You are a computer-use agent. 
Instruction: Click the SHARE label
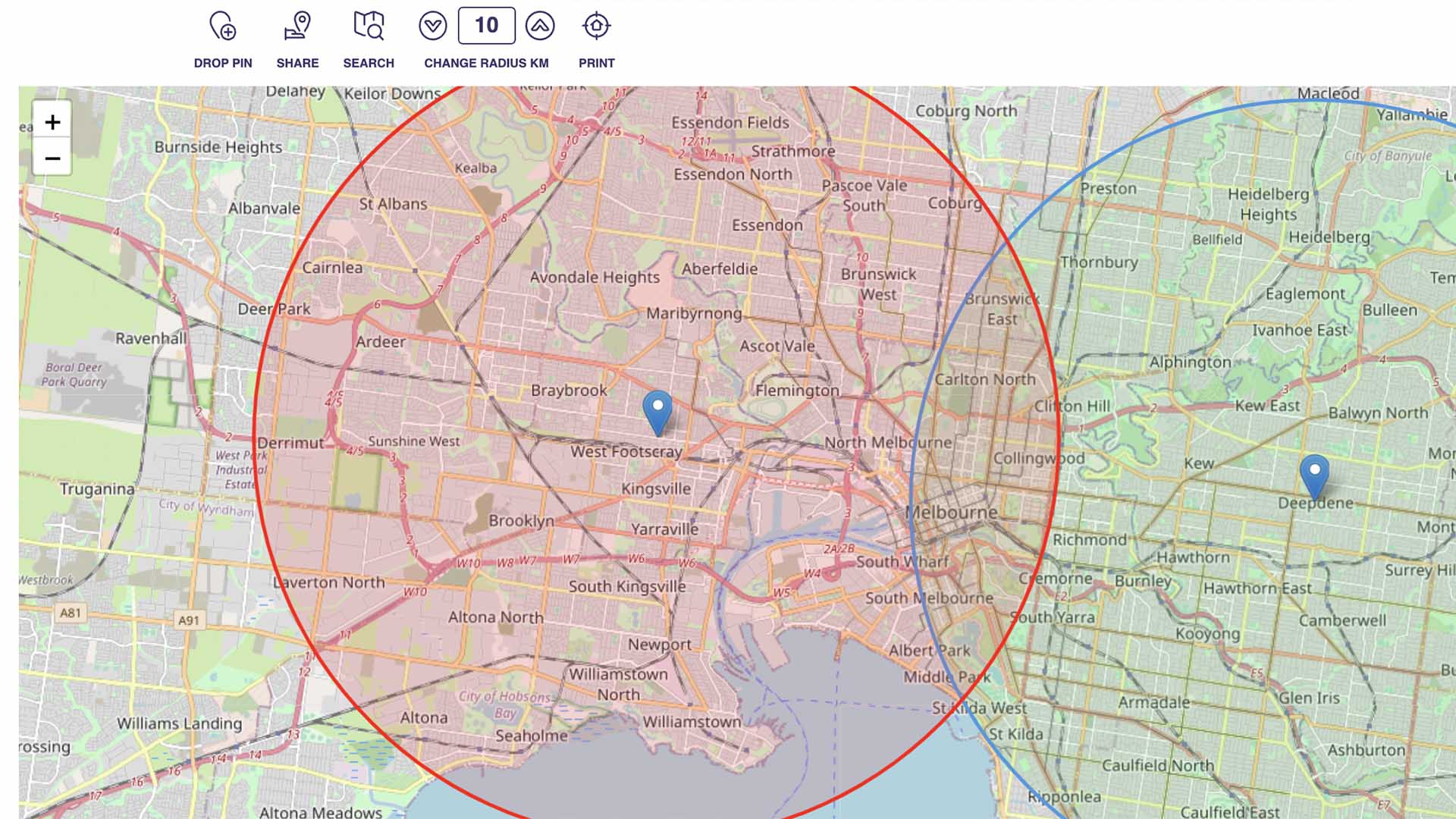pos(297,63)
